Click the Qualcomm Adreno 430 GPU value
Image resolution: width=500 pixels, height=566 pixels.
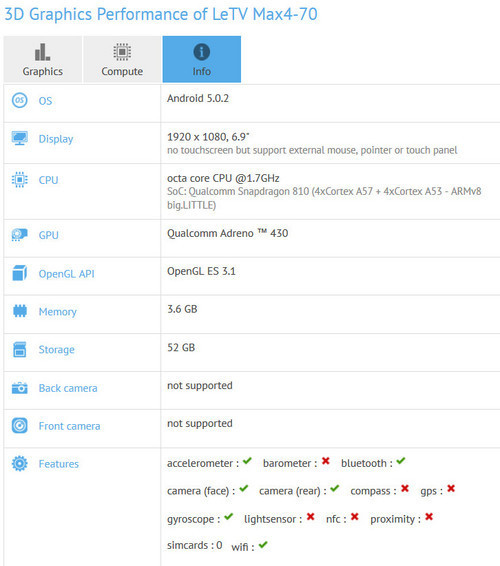pos(227,234)
